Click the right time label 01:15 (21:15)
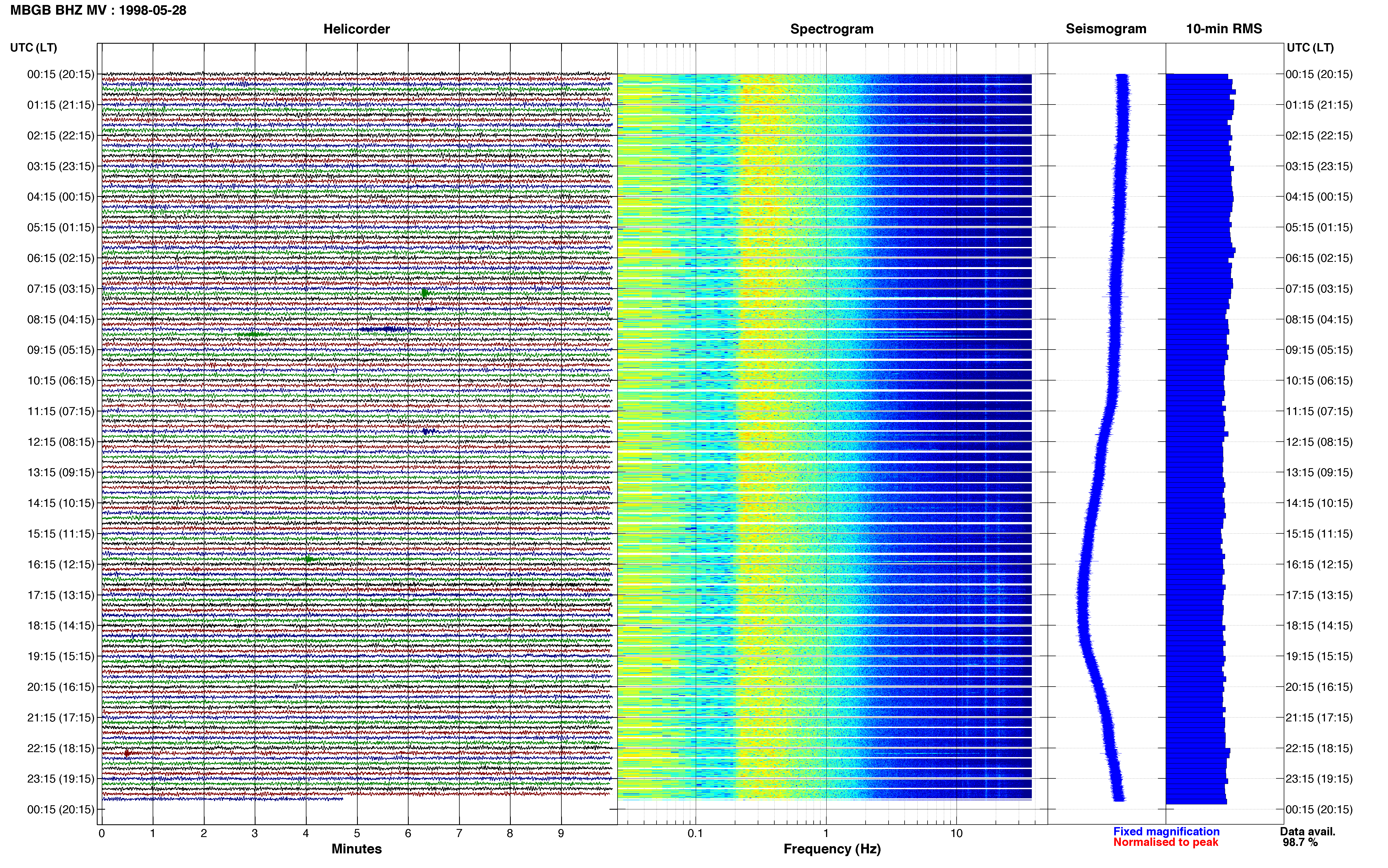The width and height of the screenshot is (1388, 868). point(1319,105)
